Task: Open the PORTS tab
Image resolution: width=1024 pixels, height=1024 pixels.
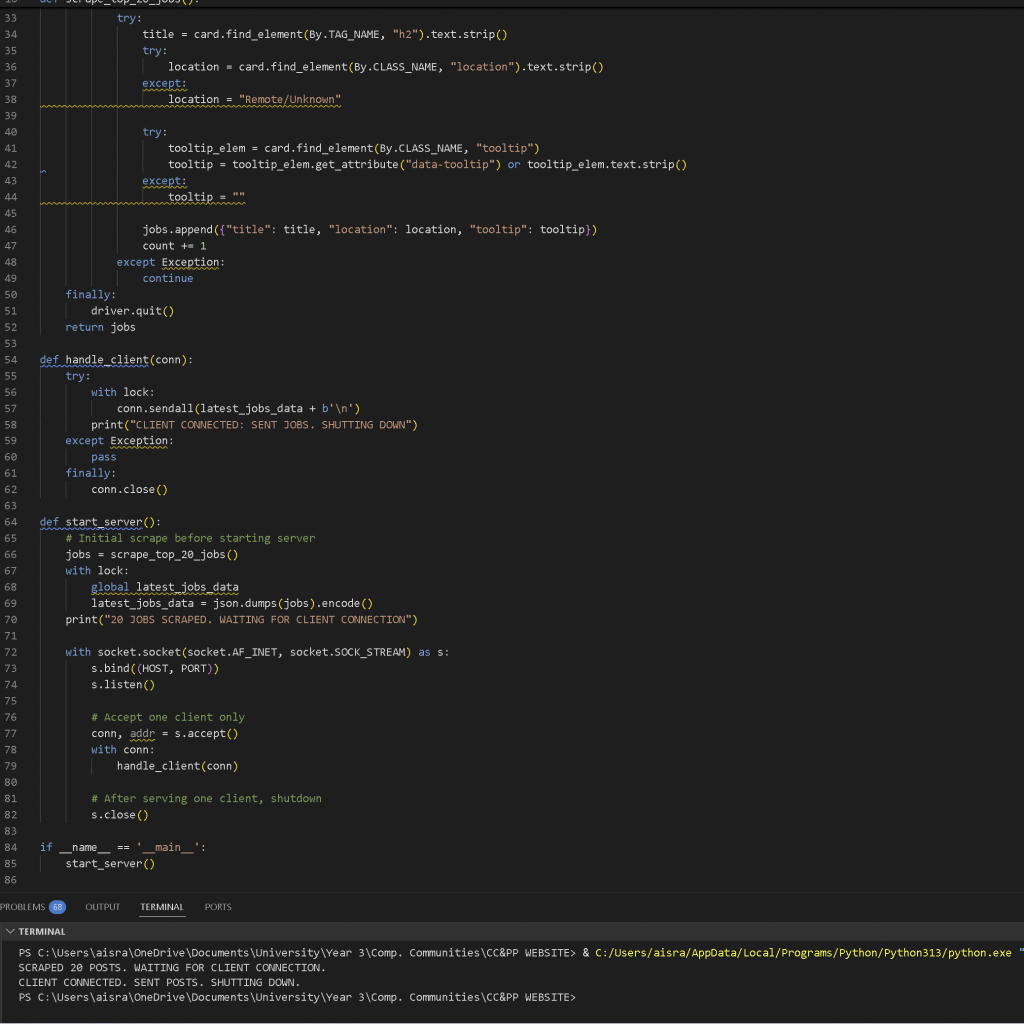Action: tap(218, 906)
